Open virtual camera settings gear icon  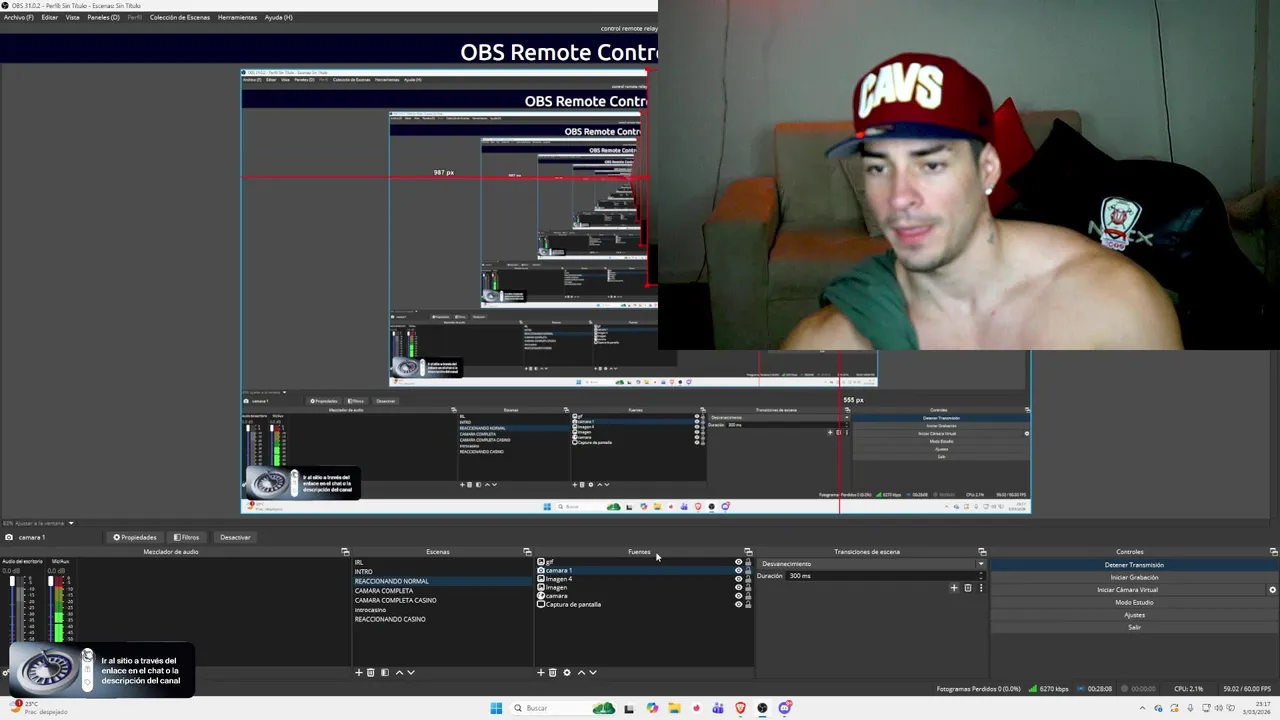pyautogui.click(x=1272, y=590)
